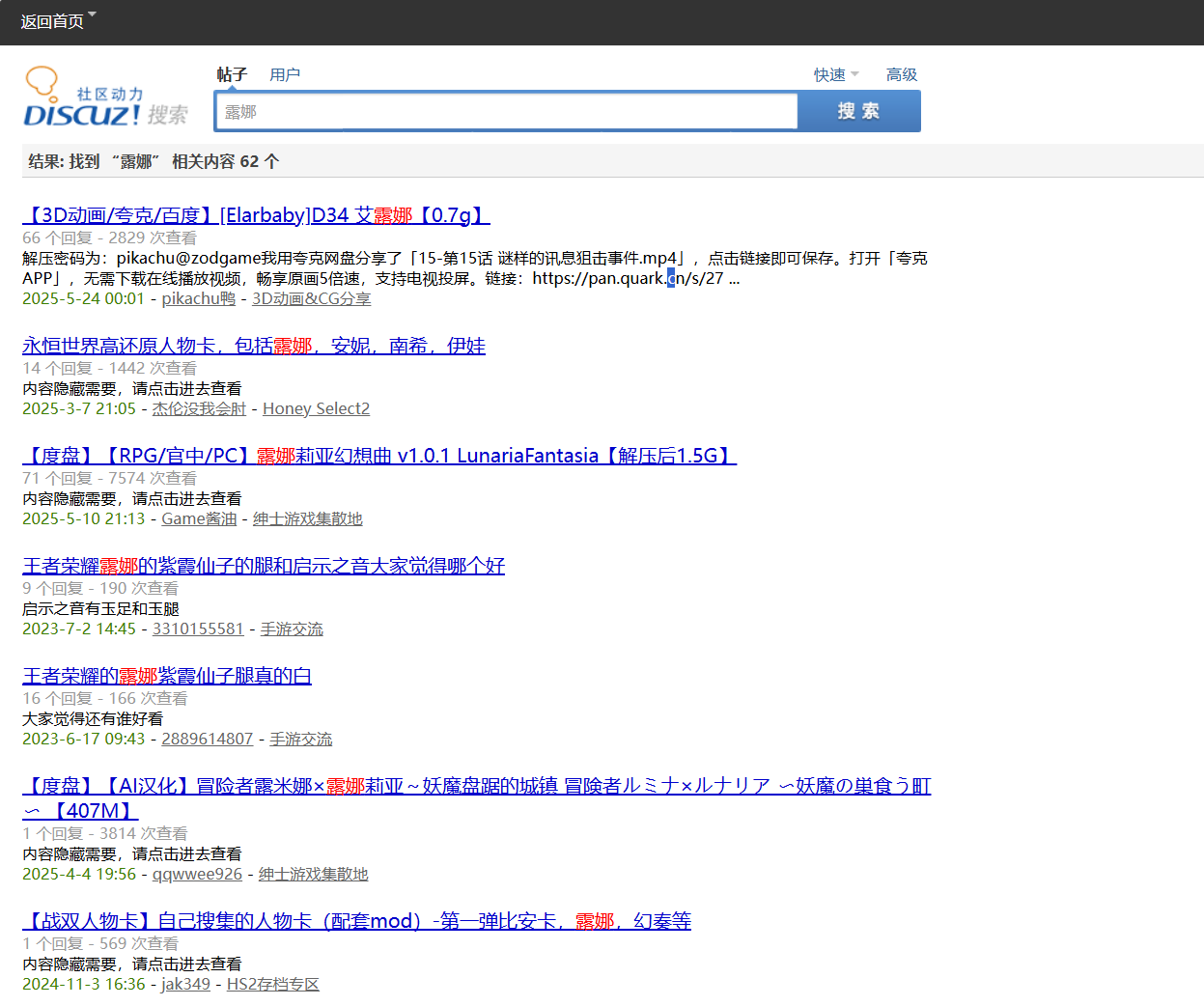Screen dimensions: 1204x1006
Task: Open the 王者荣耀的露娜紫霞仙子腿真的白 thread
Action: (167, 676)
